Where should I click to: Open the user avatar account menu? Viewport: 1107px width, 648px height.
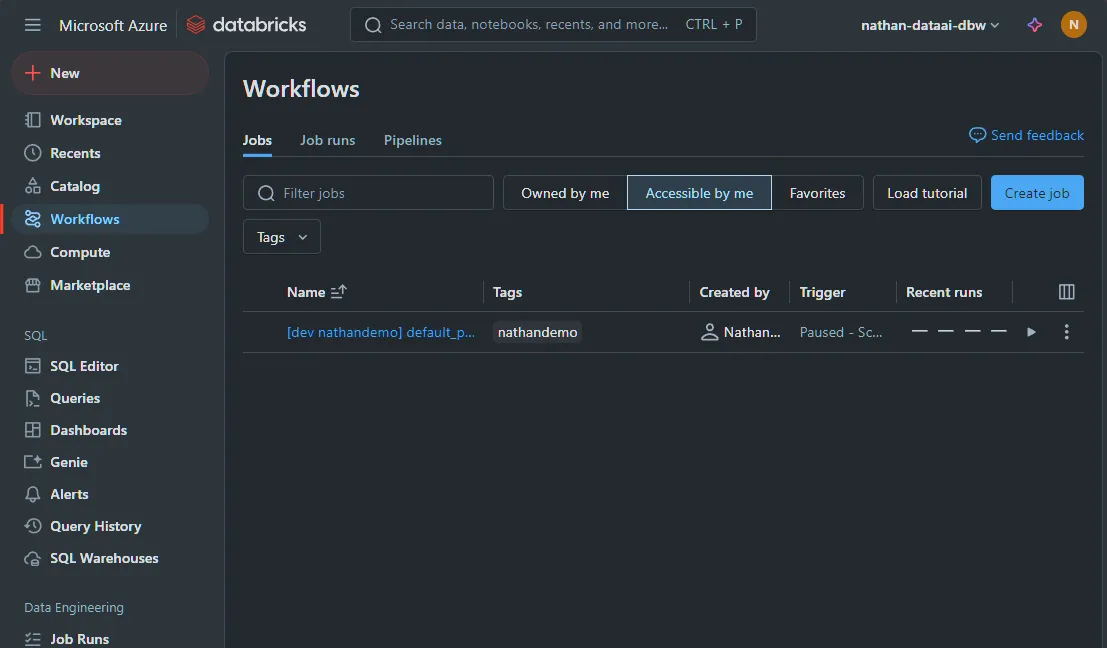[x=1073, y=25]
